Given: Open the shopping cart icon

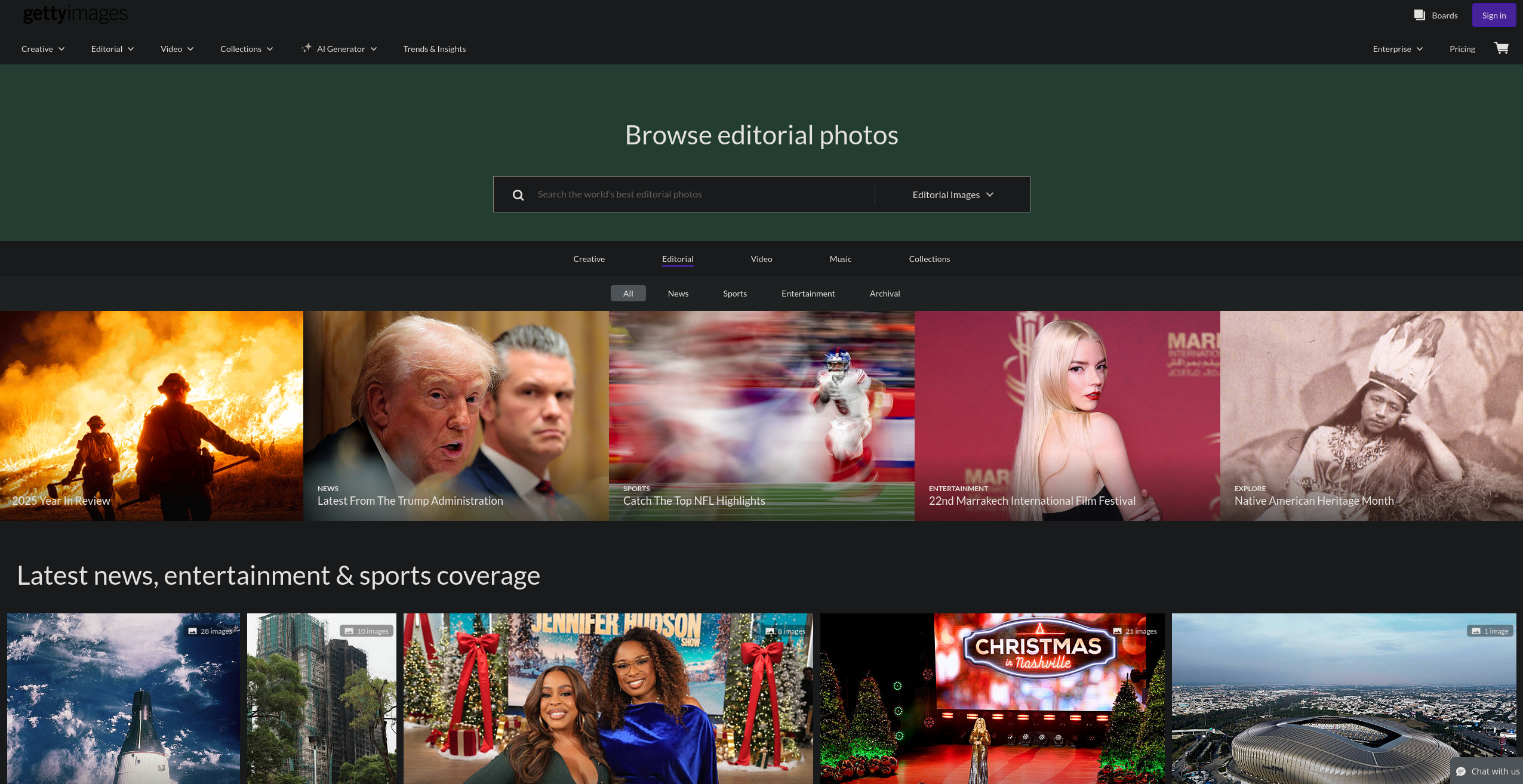Looking at the screenshot, I should (1501, 48).
